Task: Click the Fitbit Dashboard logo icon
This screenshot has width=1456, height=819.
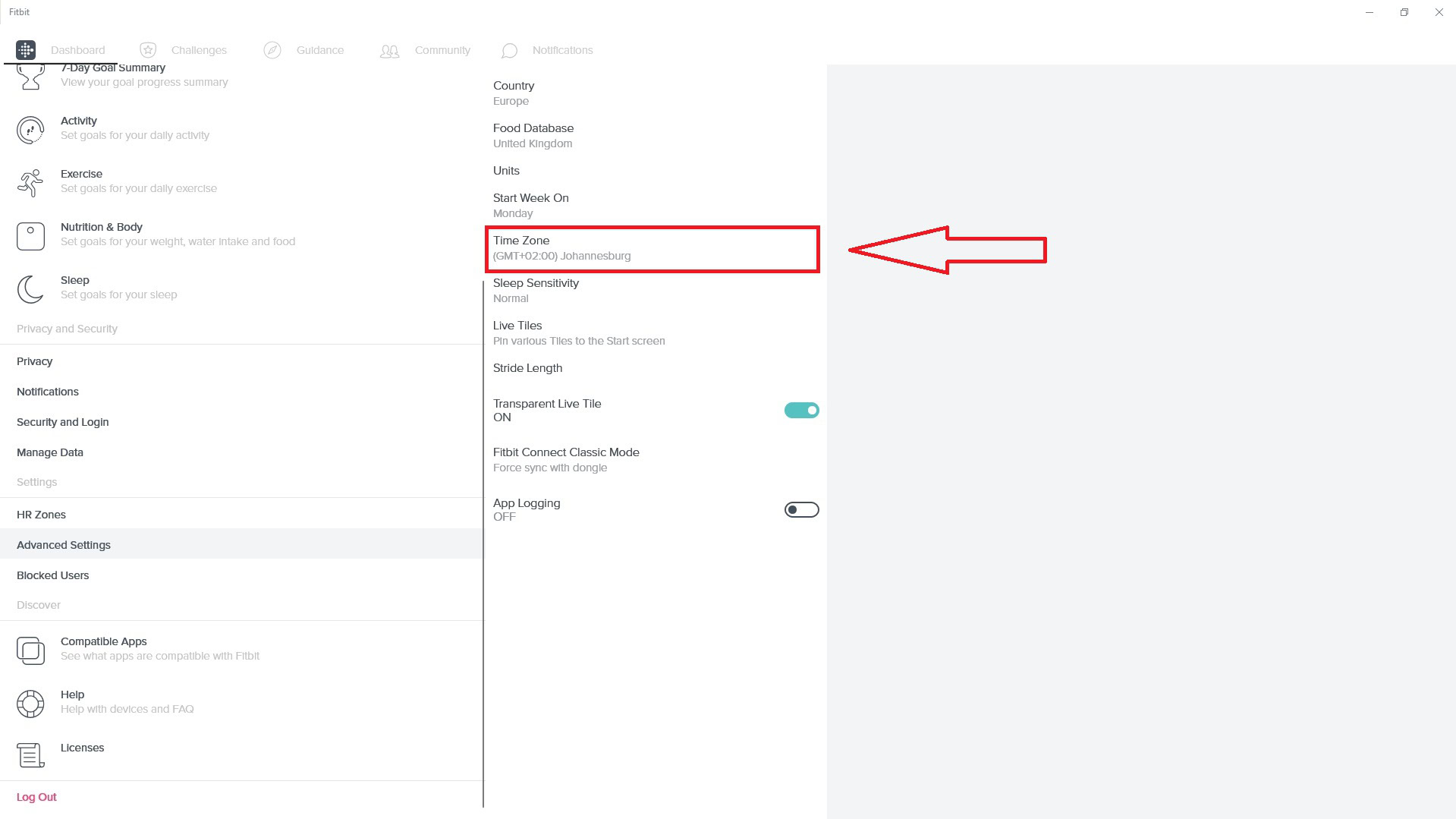Action: pos(26,50)
